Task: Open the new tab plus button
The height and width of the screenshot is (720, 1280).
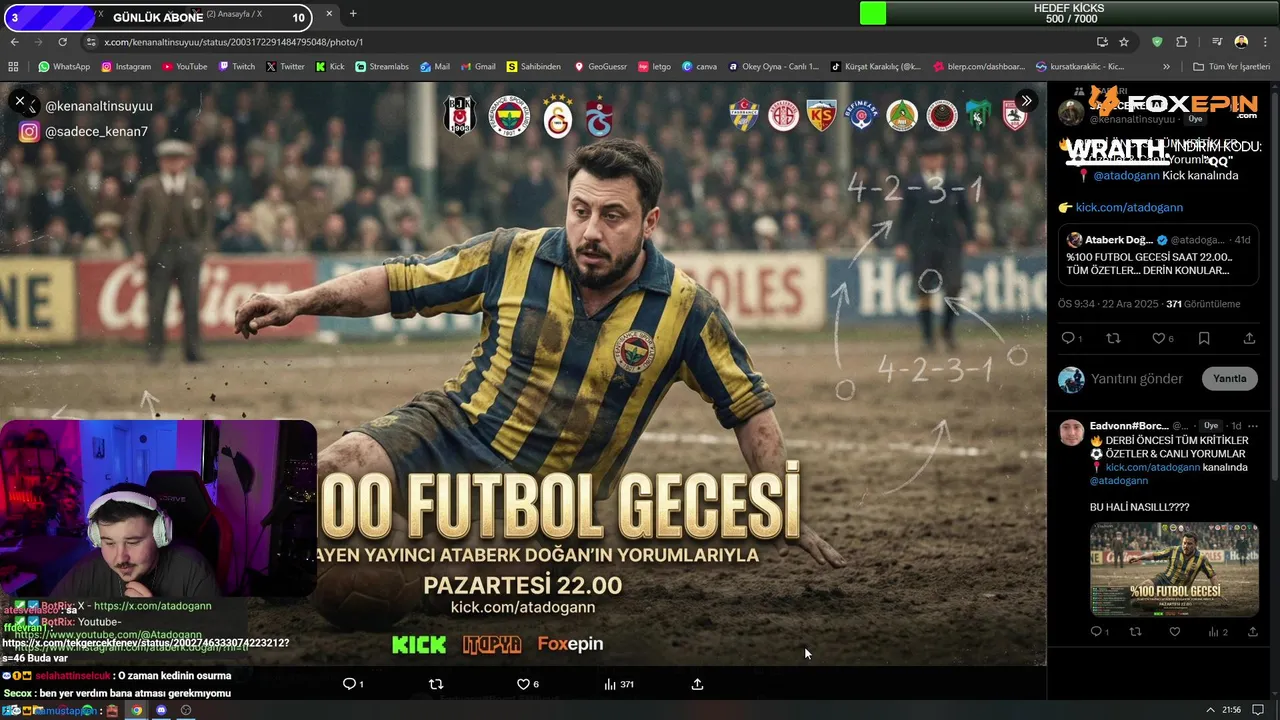Action: pyautogui.click(x=353, y=14)
